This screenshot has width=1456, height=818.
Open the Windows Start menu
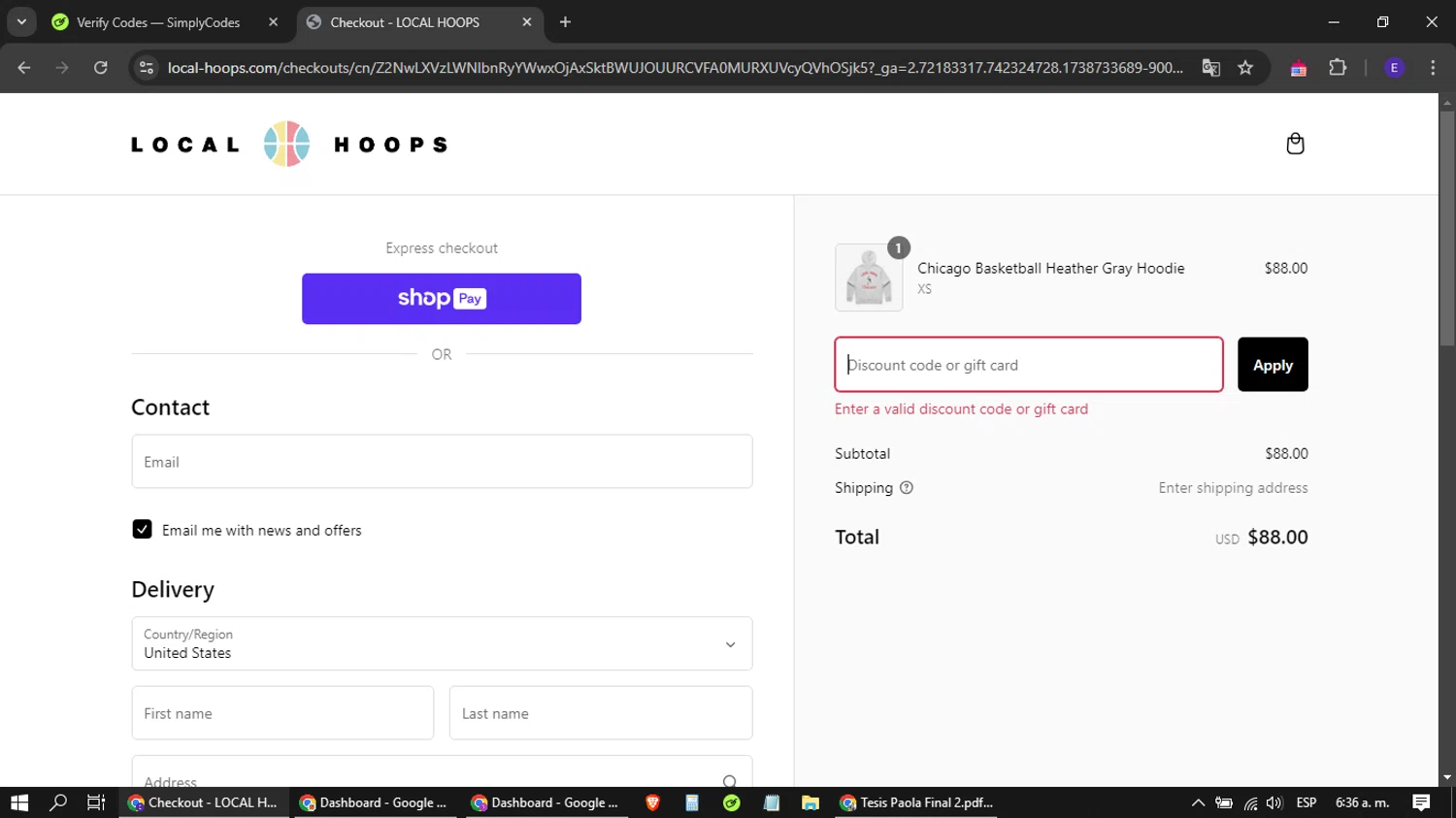(x=19, y=802)
